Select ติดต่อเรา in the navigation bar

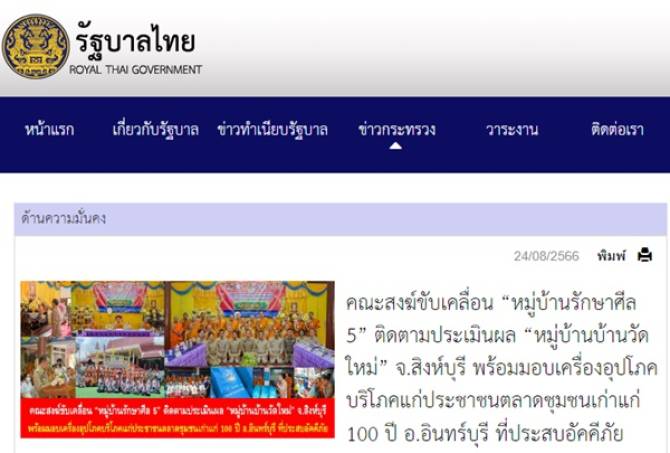pos(617,129)
